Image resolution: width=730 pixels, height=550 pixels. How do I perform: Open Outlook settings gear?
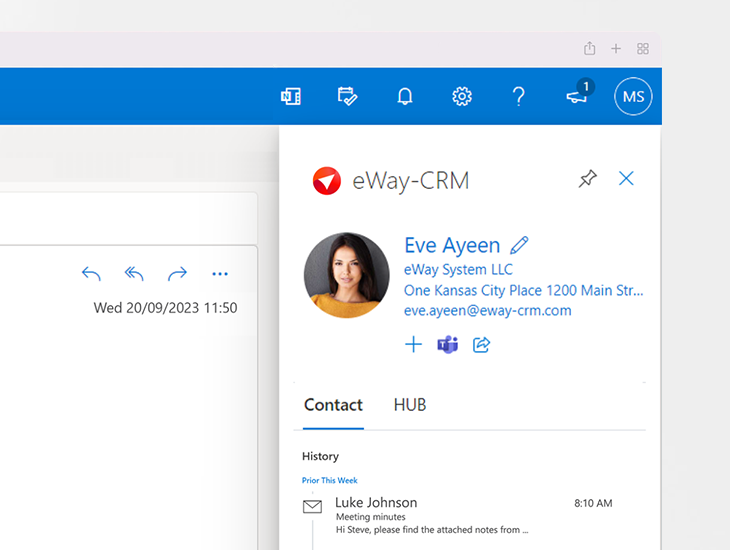[x=462, y=96]
